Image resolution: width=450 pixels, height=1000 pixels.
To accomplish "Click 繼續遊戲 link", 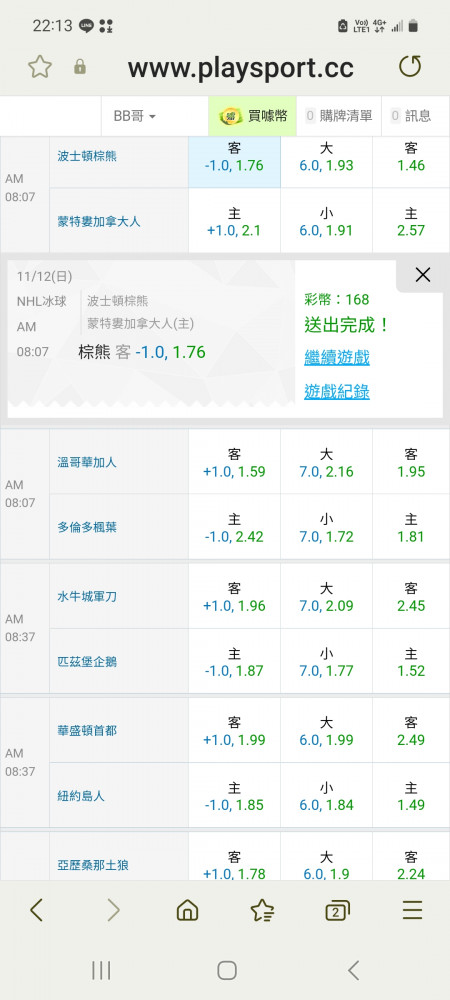I will [337, 357].
